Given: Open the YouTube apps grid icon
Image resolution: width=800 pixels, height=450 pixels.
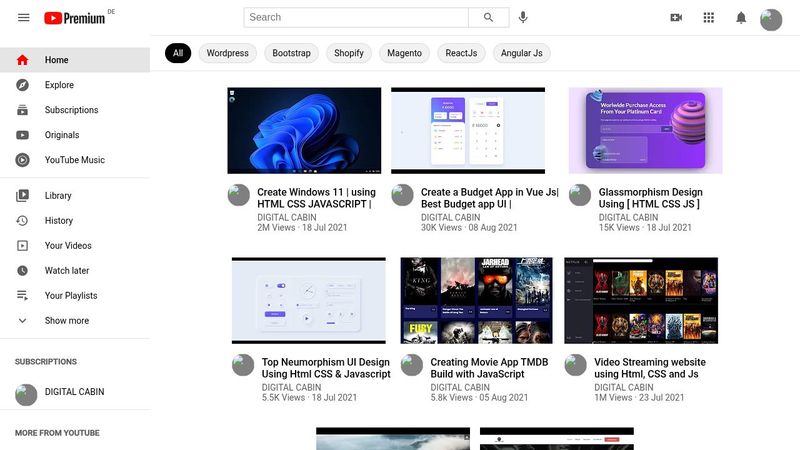Looking at the screenshot, I should pos(709,18).
